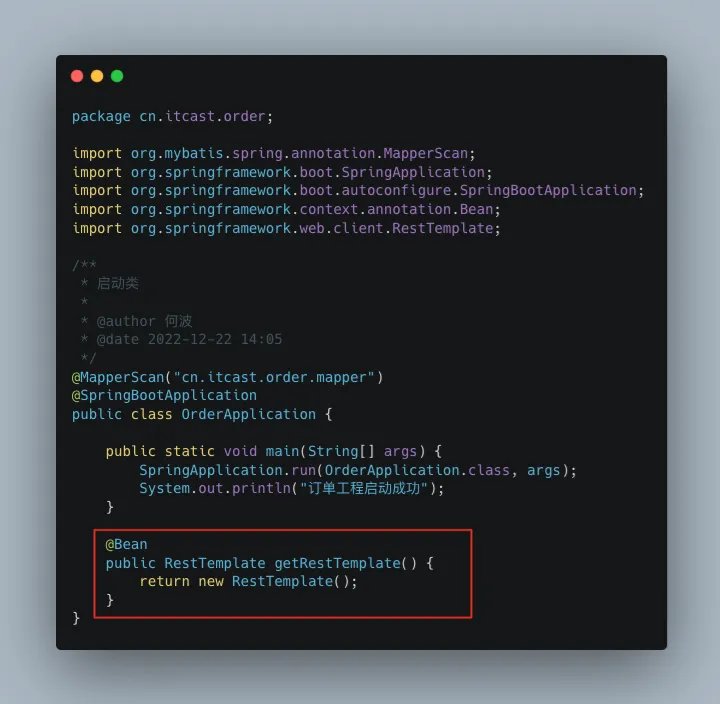Click the yellow minimize dot
Viewport: 720px width, 704px height.
pos(97,76)
